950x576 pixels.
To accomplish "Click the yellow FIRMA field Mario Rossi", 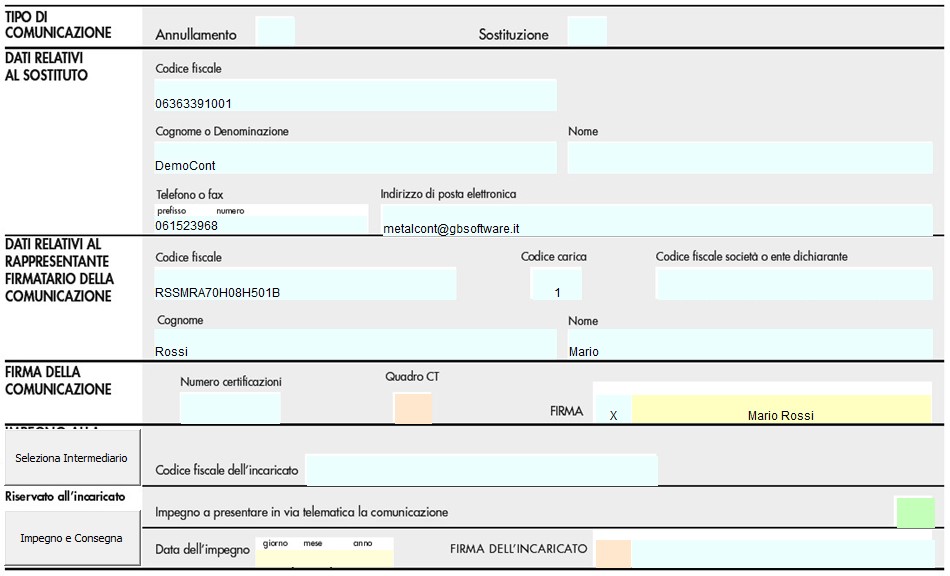I will click(x=782, y=409).
